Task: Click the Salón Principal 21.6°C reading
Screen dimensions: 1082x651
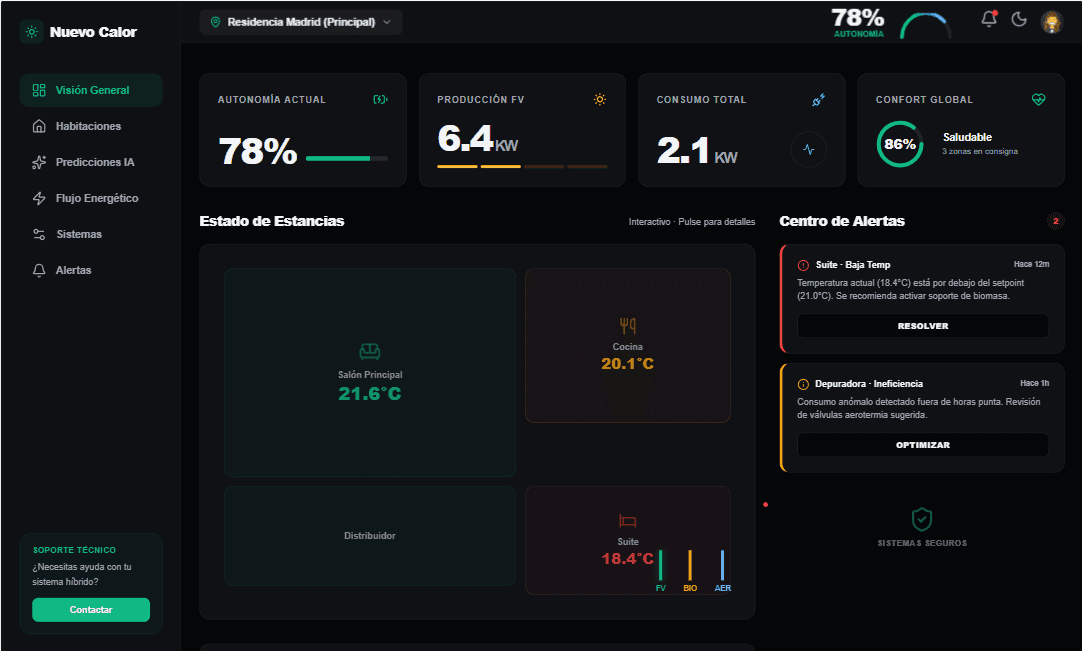Action: coord(370,393)
